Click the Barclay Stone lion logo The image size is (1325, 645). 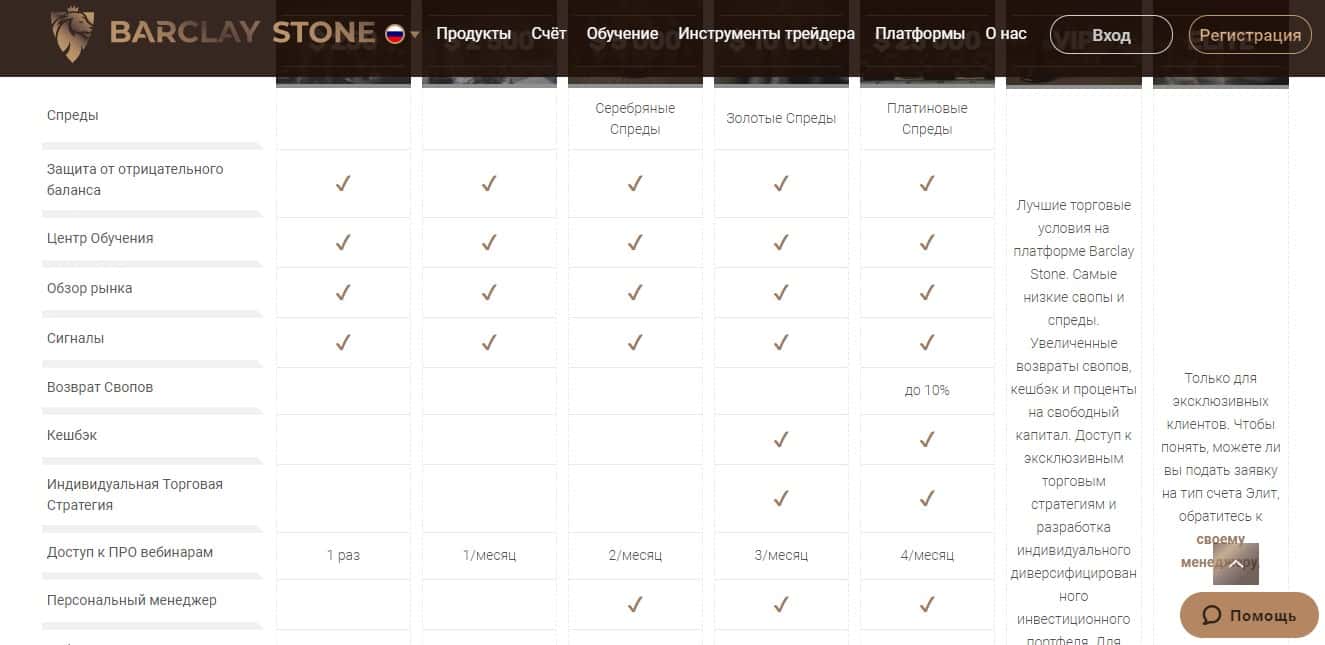[x=73, y=33]
